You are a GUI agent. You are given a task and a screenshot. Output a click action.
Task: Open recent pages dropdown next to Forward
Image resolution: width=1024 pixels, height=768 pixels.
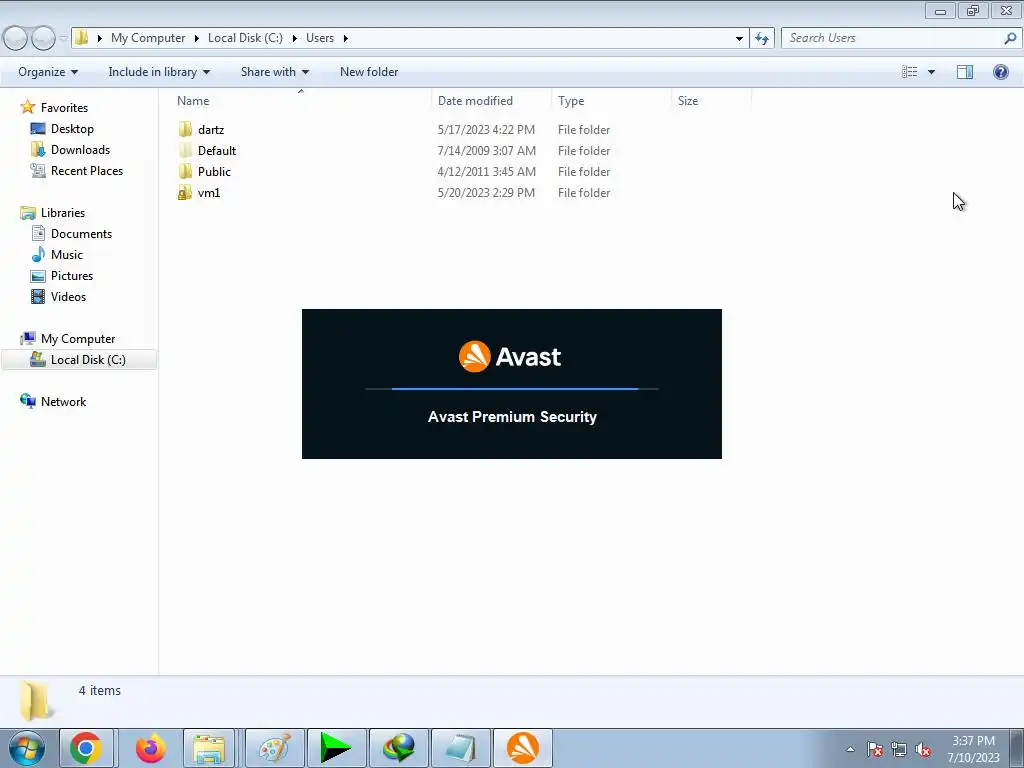(63, 38)
